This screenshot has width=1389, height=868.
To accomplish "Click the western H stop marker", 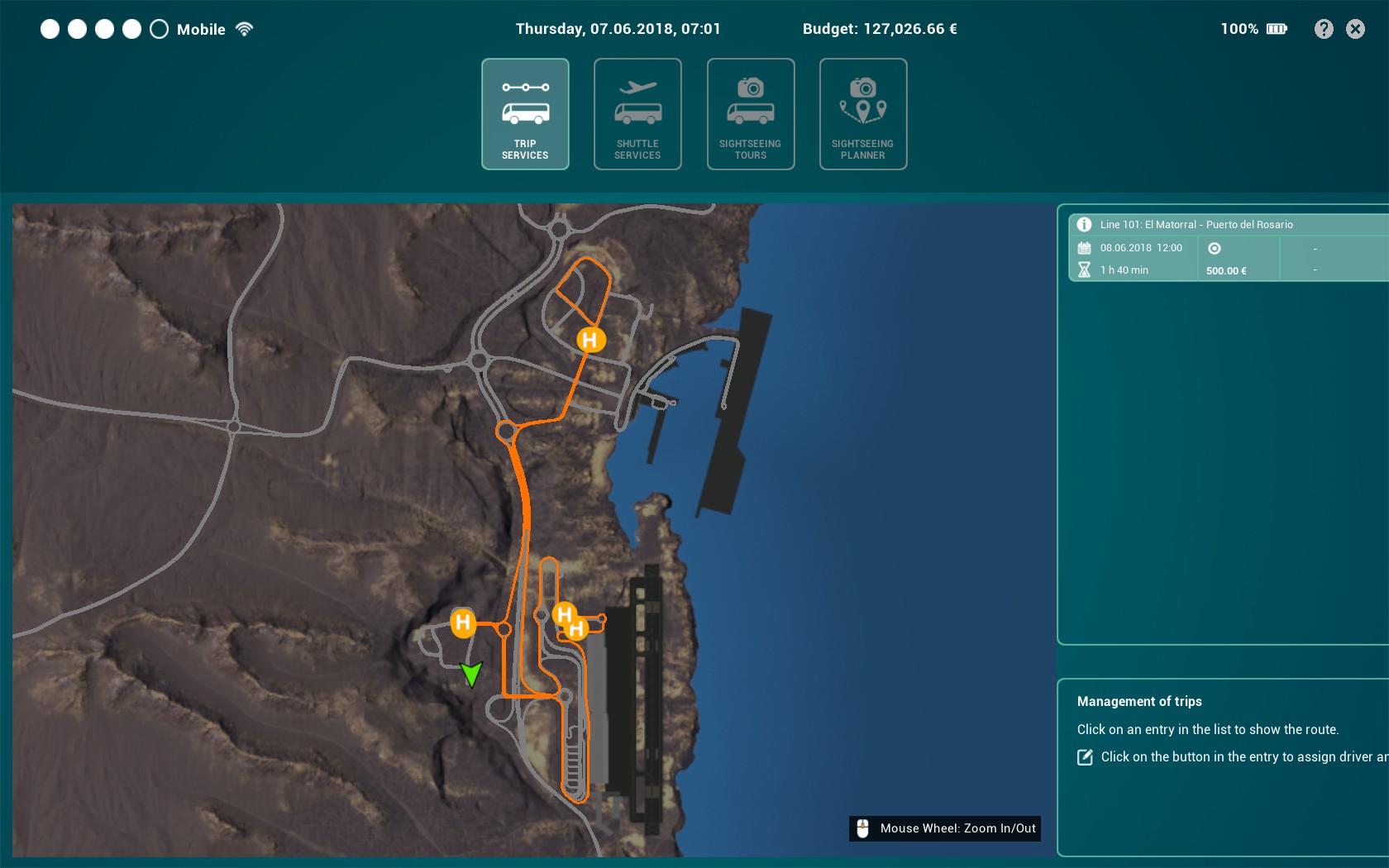I will pos(463,622).
